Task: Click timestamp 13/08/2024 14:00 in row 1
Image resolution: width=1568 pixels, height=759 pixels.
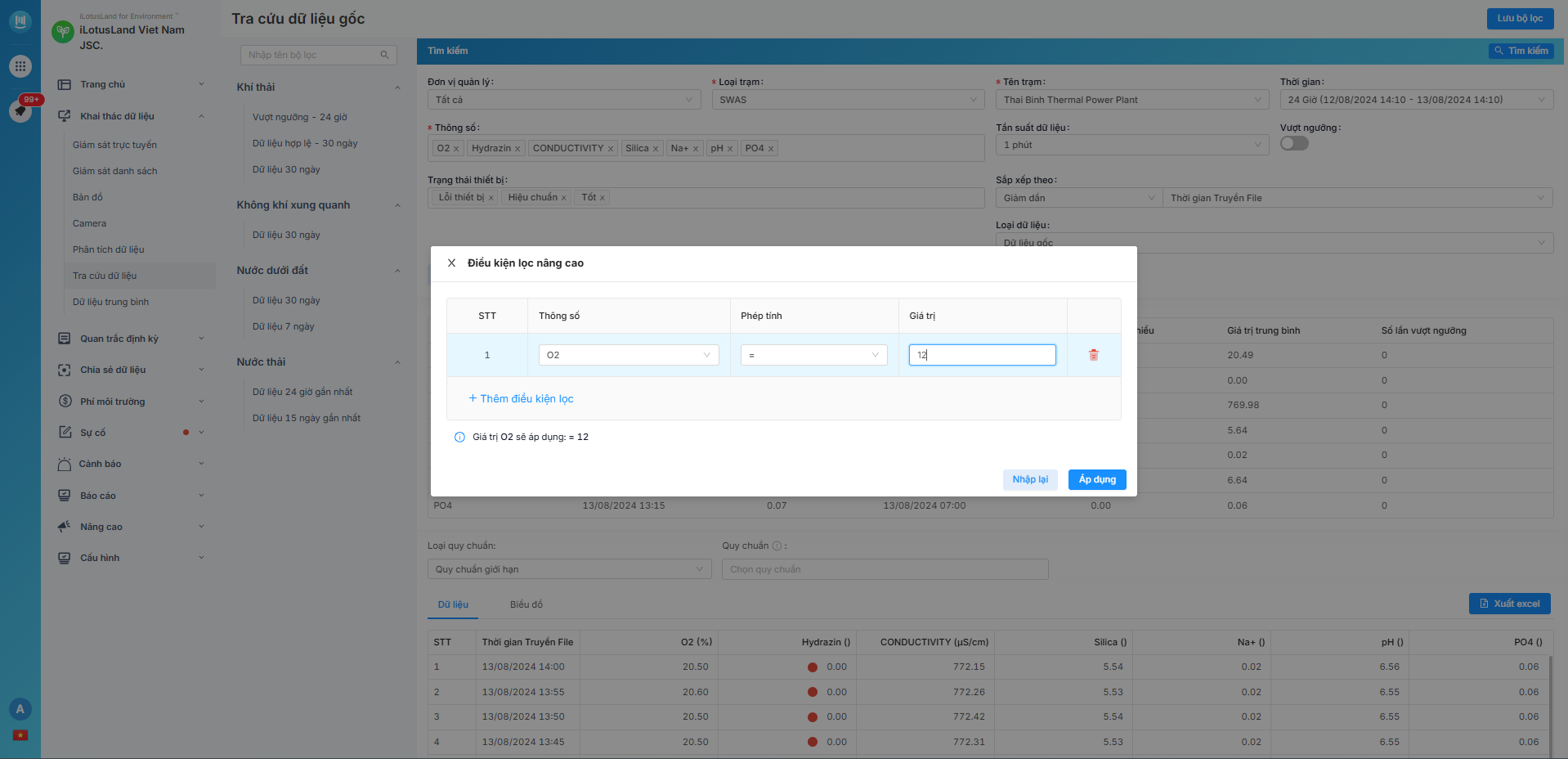Action: (523, 667)
